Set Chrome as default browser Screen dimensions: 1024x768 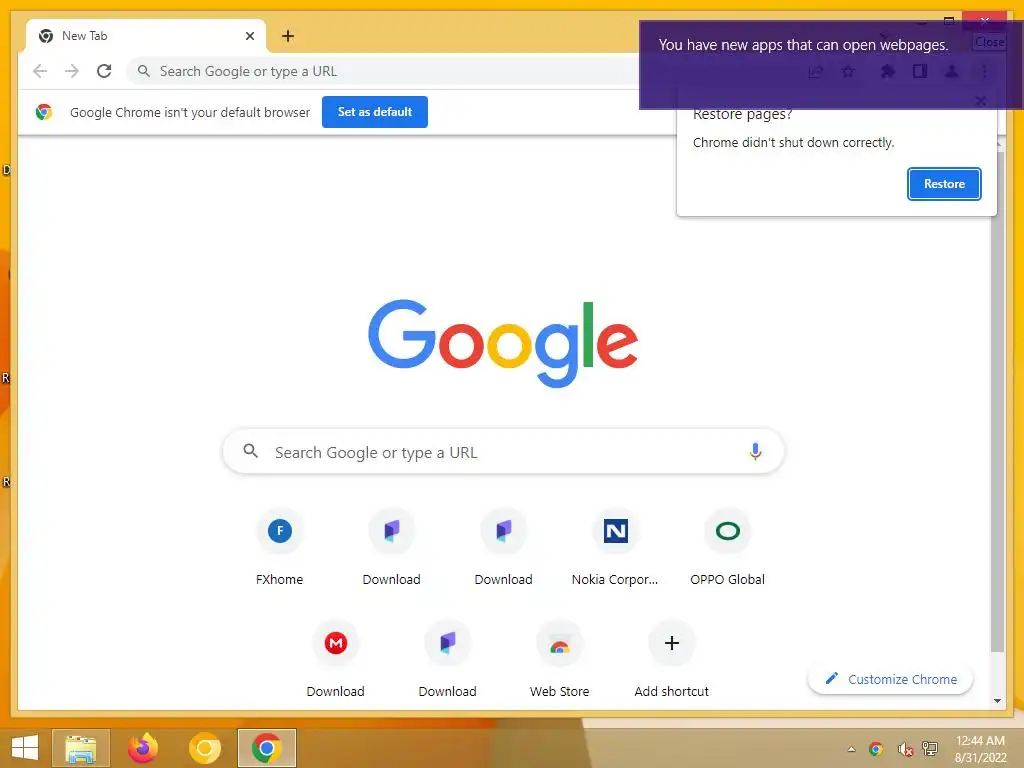pyautogui.click(x=374, y=112)
